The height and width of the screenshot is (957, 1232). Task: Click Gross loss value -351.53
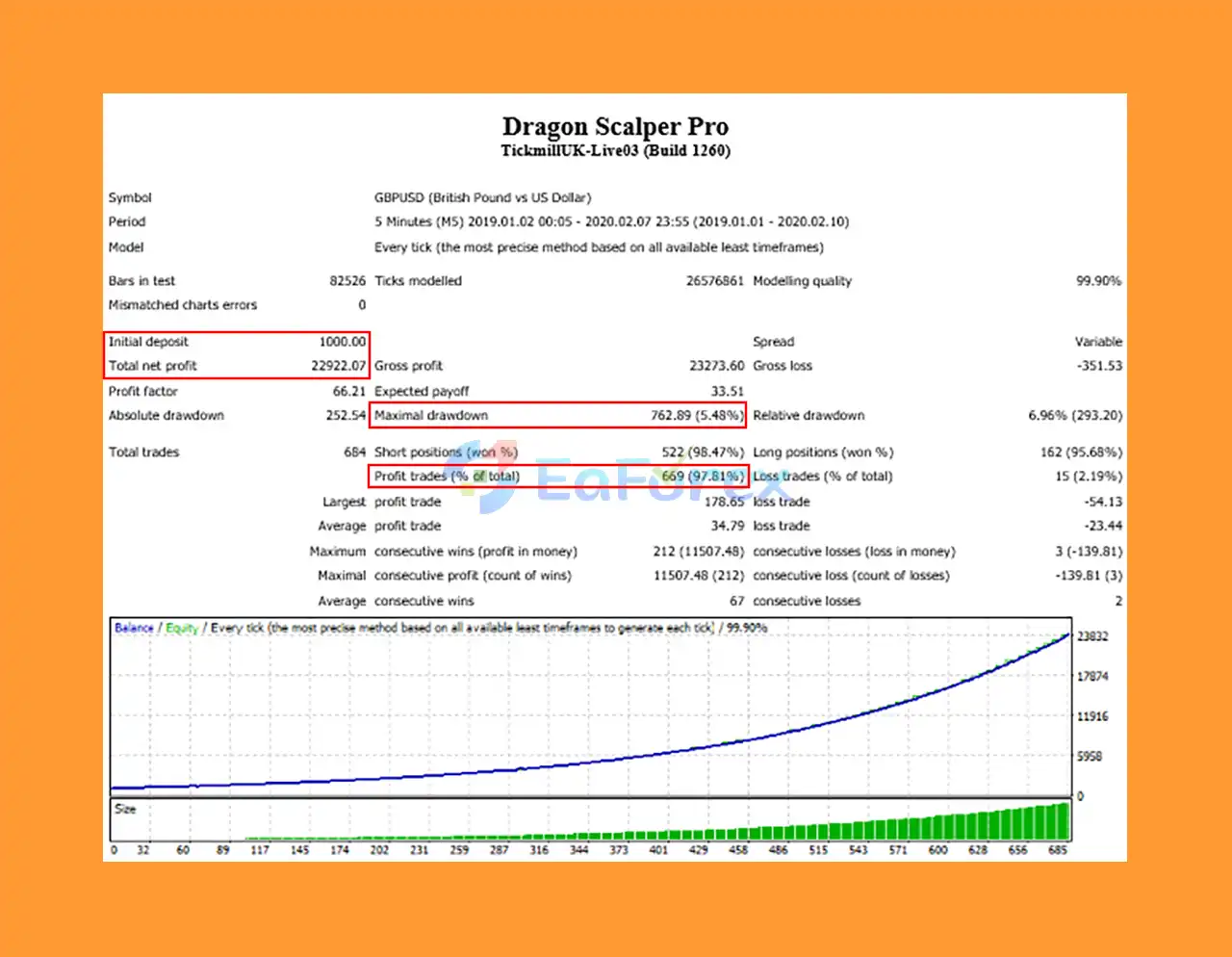(1099, 366)
